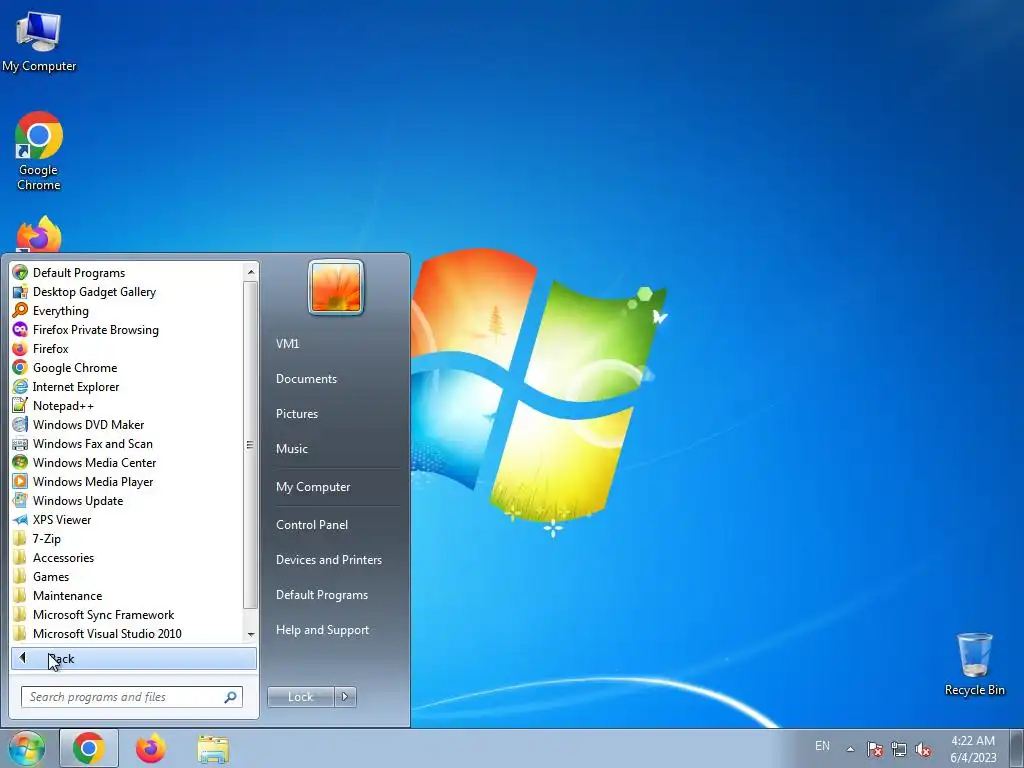Open the arrow menu beside Lock
The image size is (1024, 768).
(x=345, y=697)
